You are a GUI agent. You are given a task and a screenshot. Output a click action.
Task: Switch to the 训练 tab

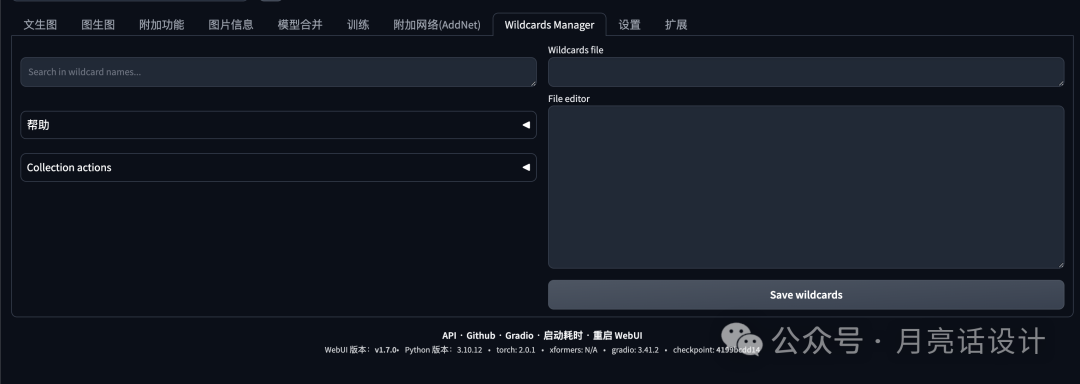(358, 25)
